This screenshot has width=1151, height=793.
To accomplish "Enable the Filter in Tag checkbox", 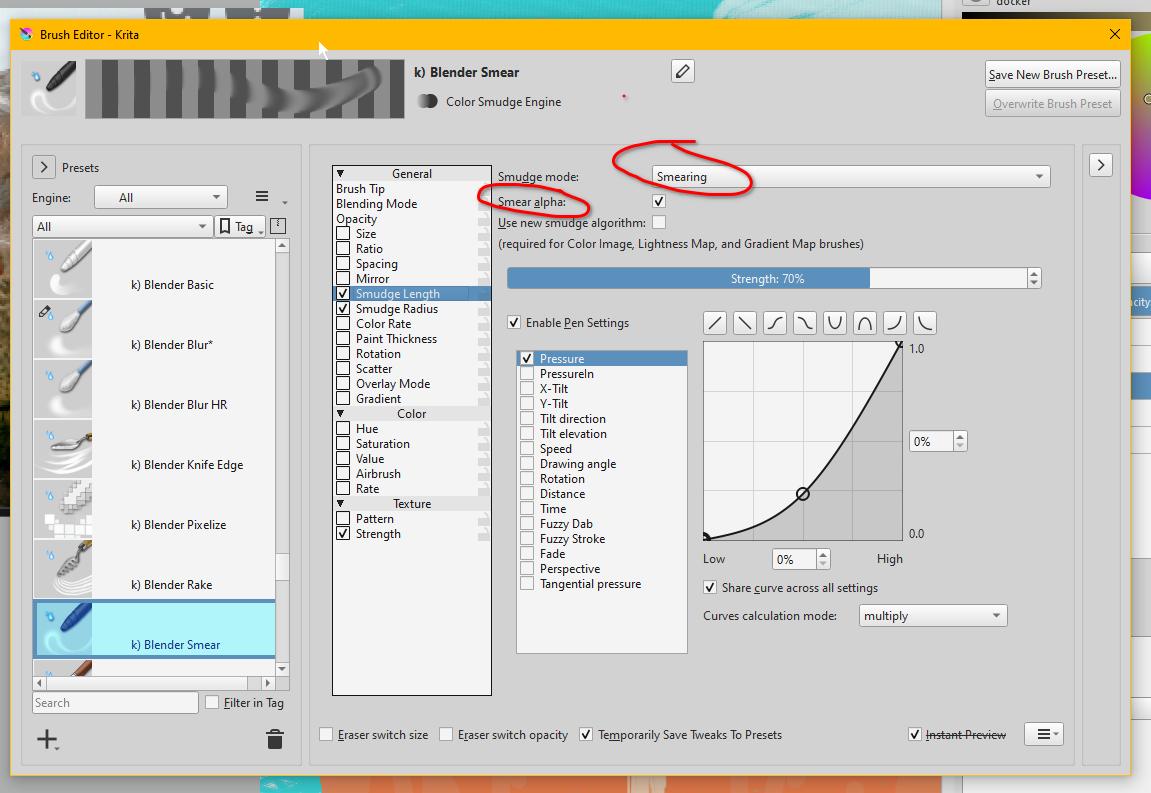I will point(212,703).
